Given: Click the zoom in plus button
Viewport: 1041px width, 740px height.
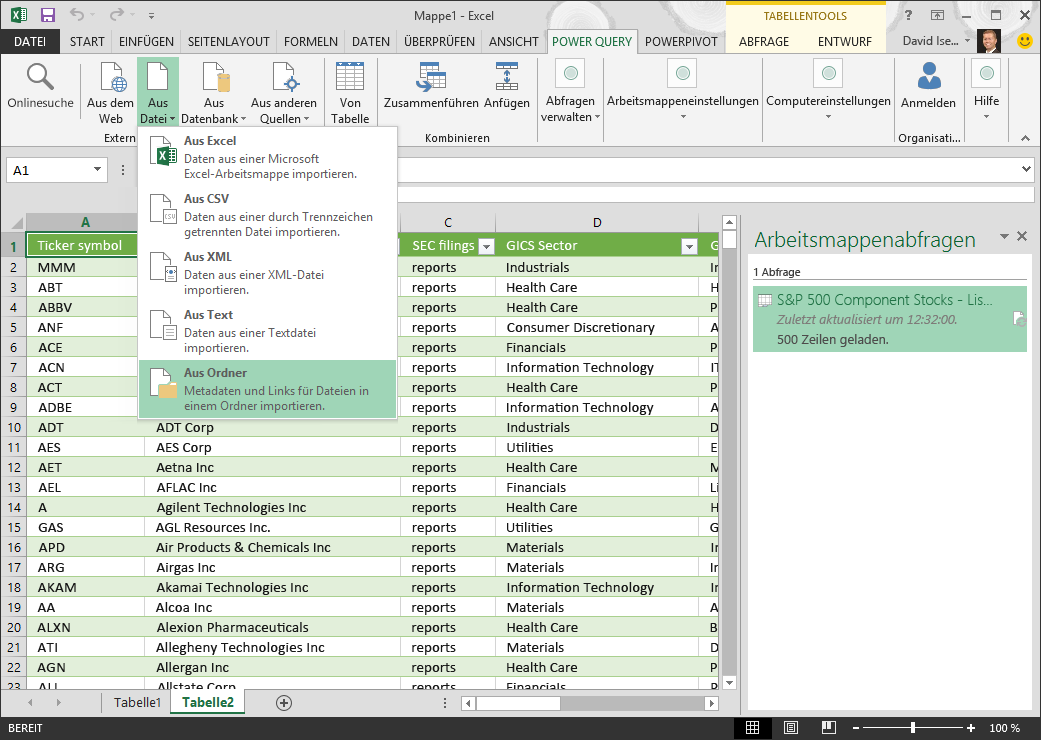Looking at the screenshot, I should [x=971, y=728].
